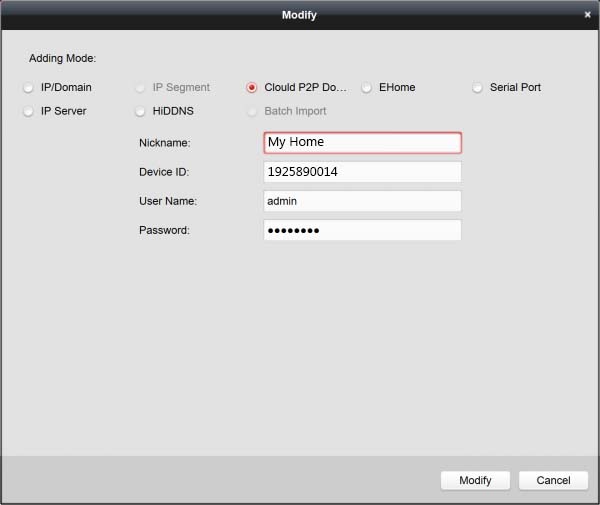Select the Serial Port option
This screenshot has height=505, width=600.
pos(478,88)
